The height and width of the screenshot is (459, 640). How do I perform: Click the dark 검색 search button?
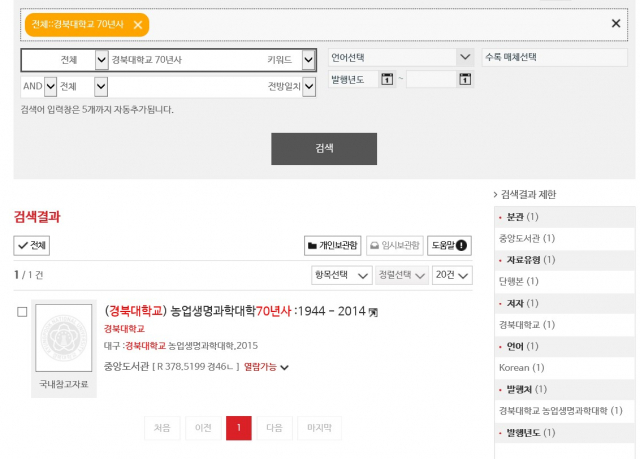324,149
